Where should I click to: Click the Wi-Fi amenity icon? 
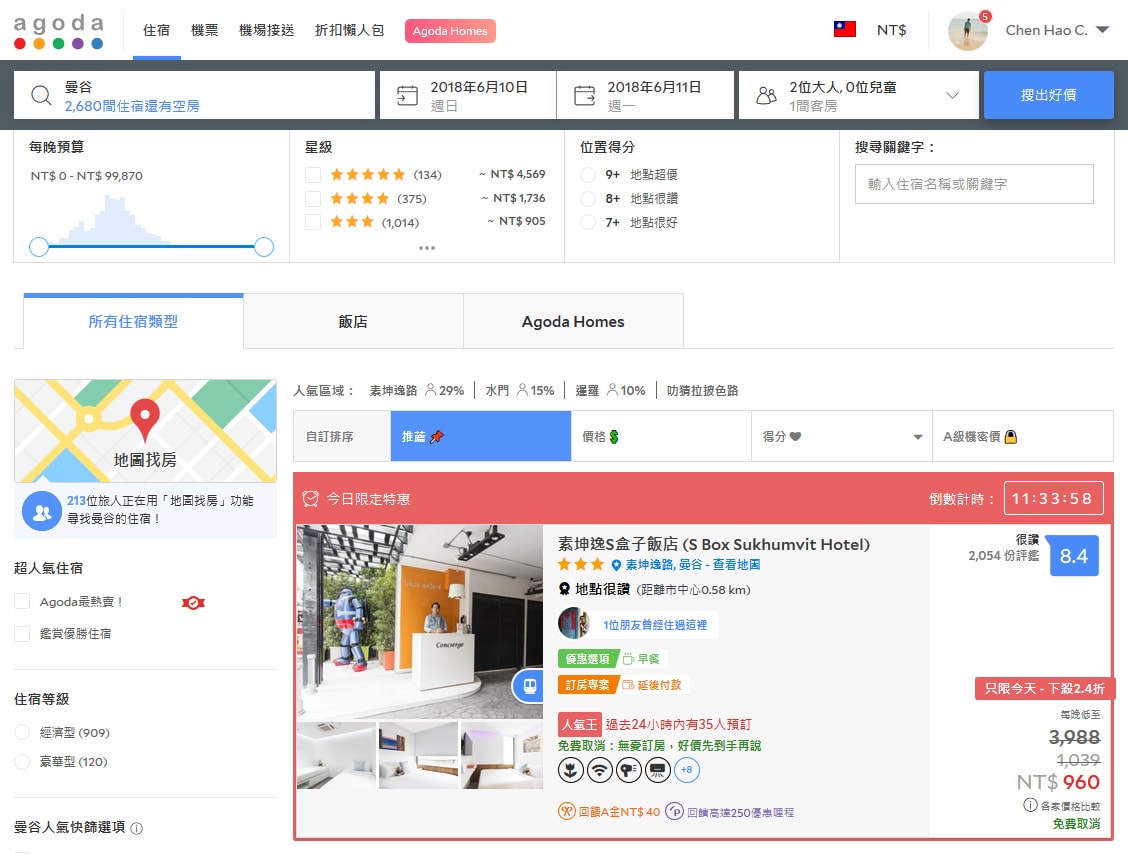(600, 770)
